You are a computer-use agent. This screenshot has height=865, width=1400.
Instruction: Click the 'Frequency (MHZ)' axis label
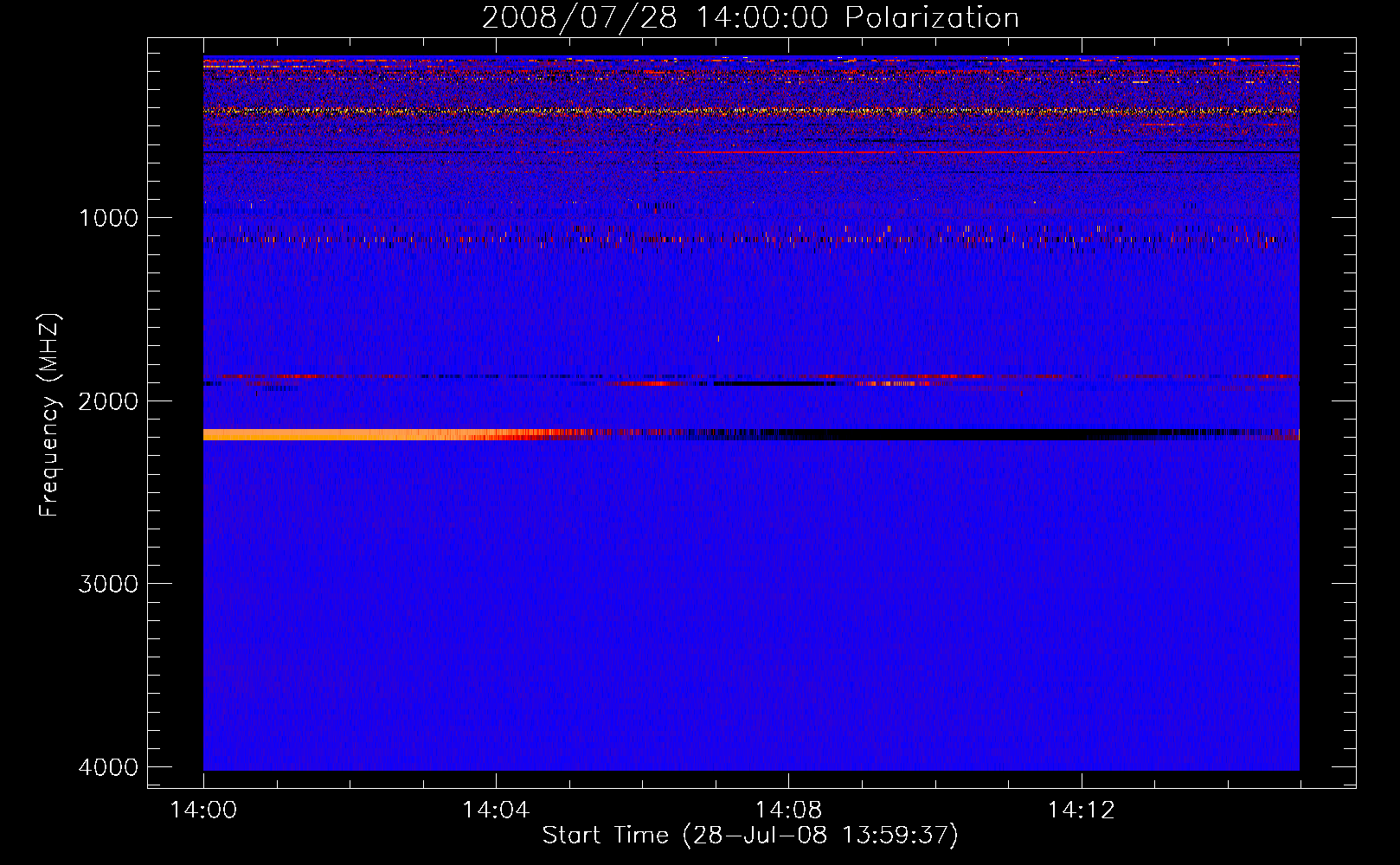tap(49, 414)
